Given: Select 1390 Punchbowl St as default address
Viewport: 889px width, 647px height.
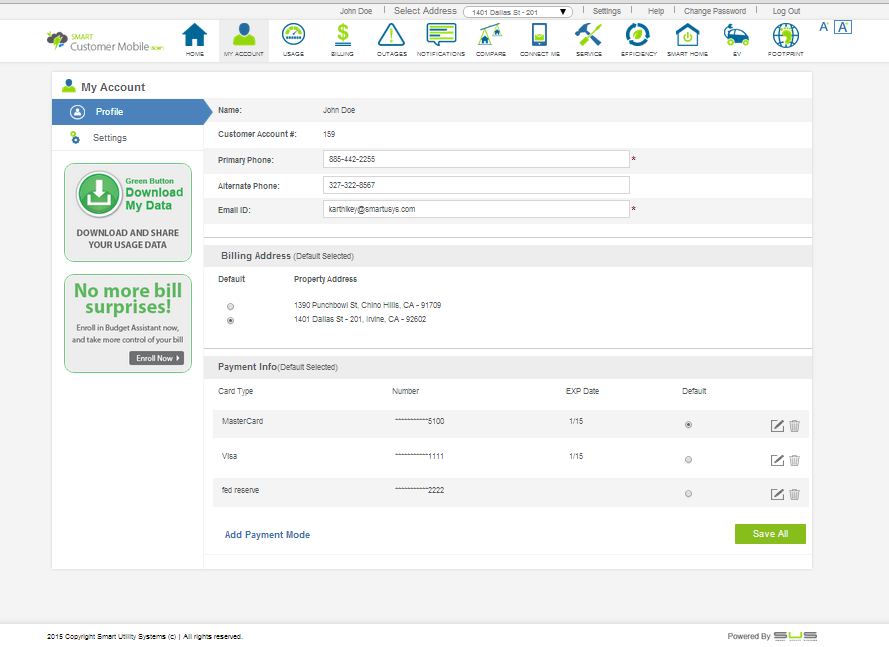Looking at the screenshot, I should 231,306.
